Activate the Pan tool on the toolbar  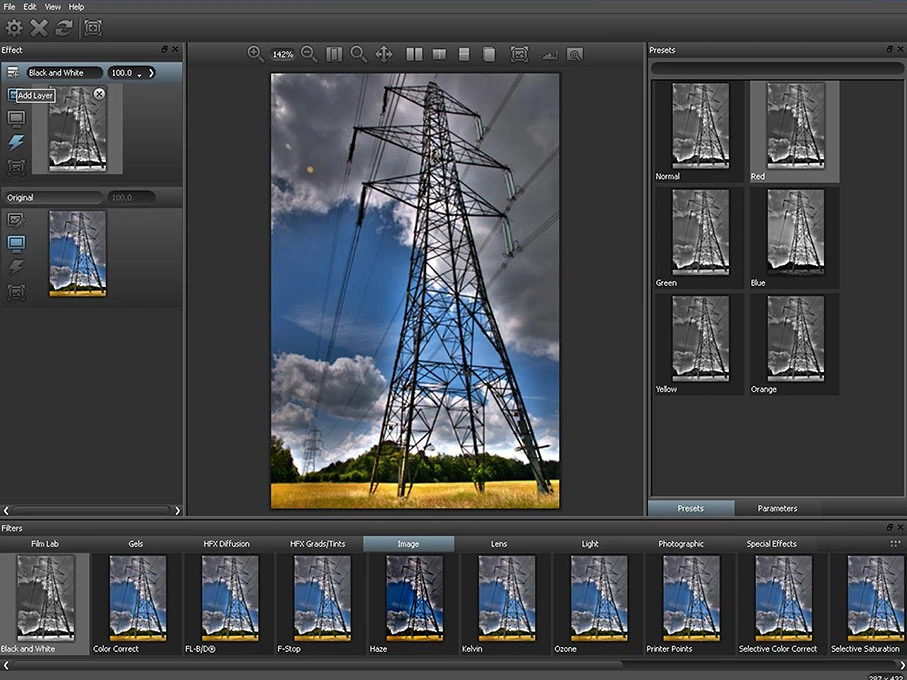point(384,54)
